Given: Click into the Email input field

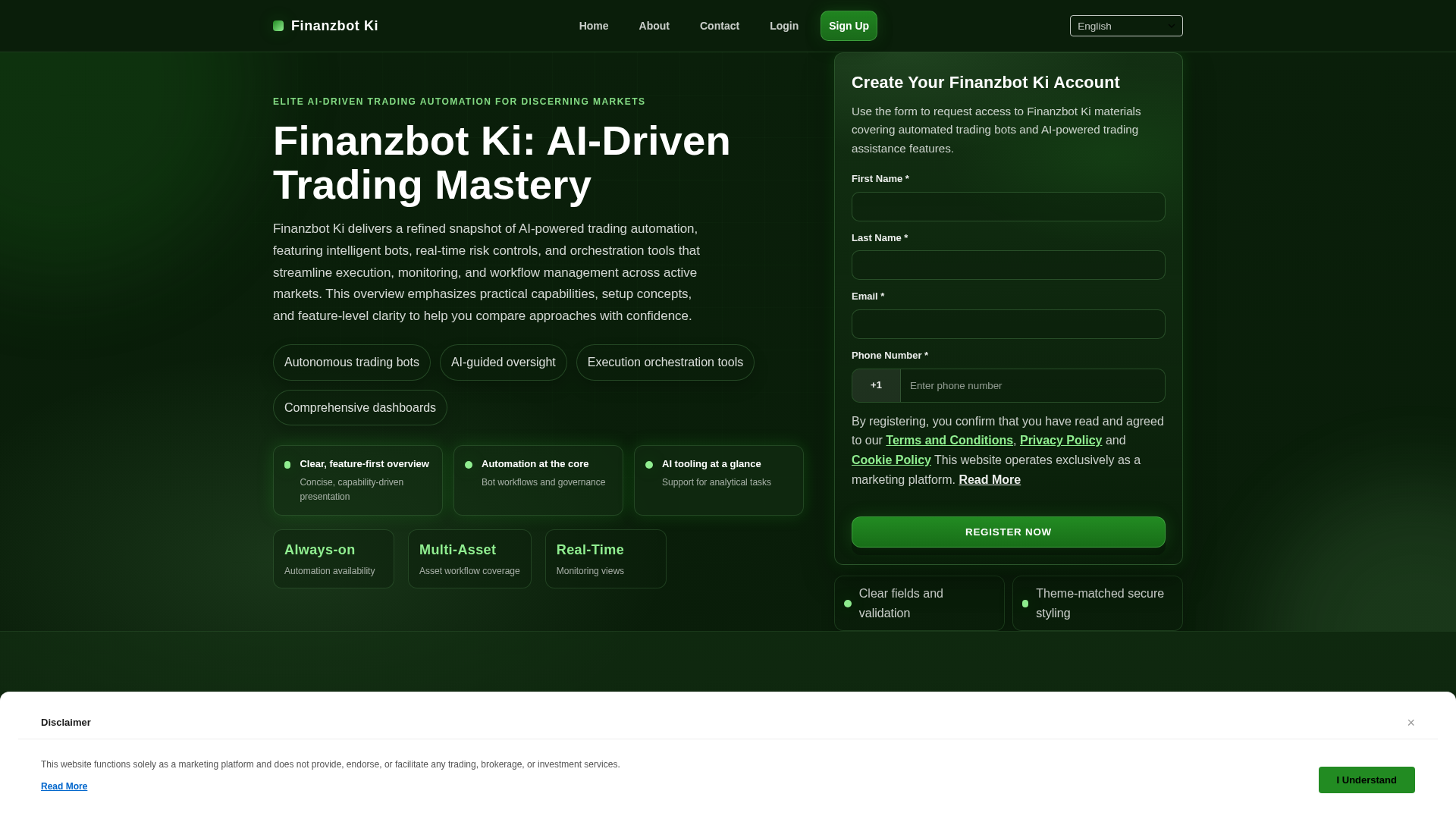Looking at the screenshot, I should 1008,324.
